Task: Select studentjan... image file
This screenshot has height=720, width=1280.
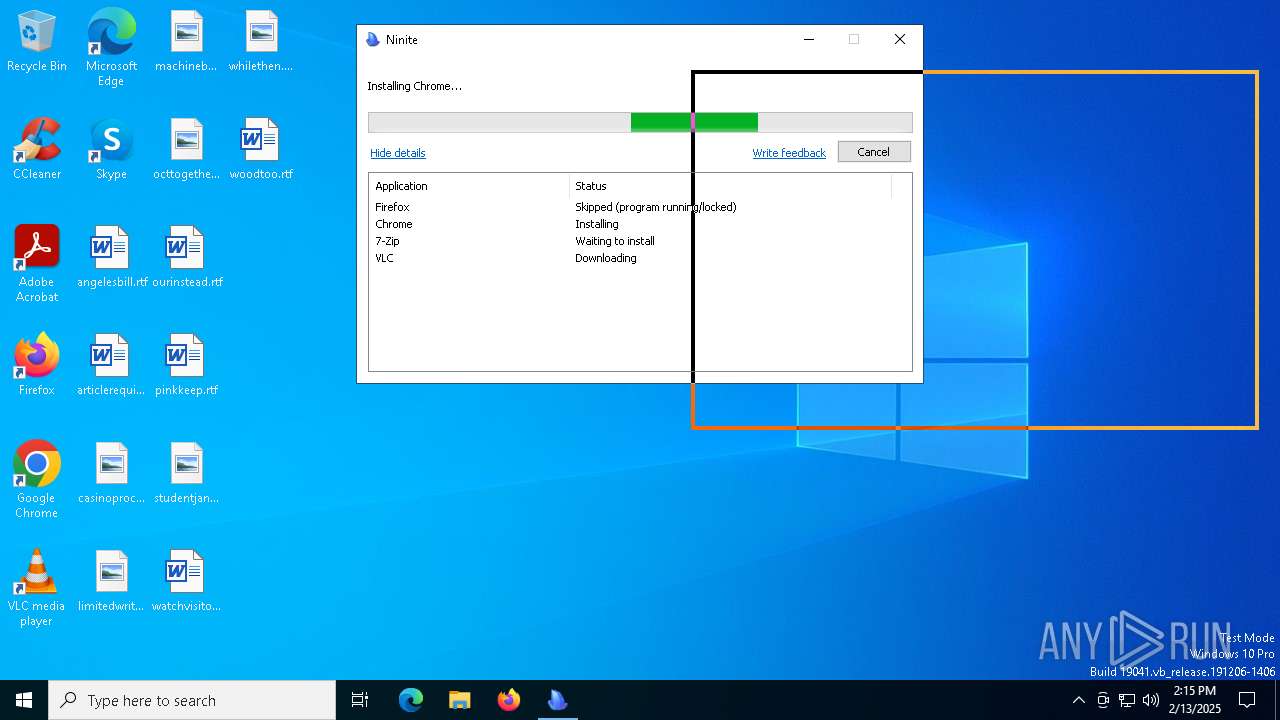Action: (x=186, y=474)
